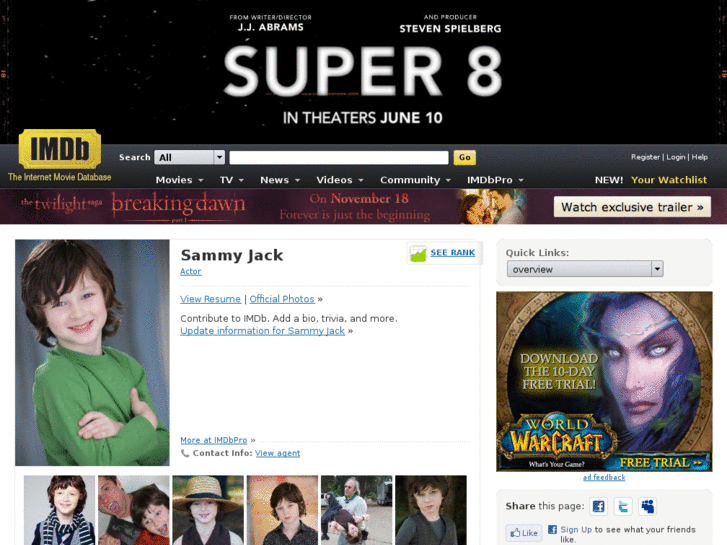Click the View agent link

277,453
